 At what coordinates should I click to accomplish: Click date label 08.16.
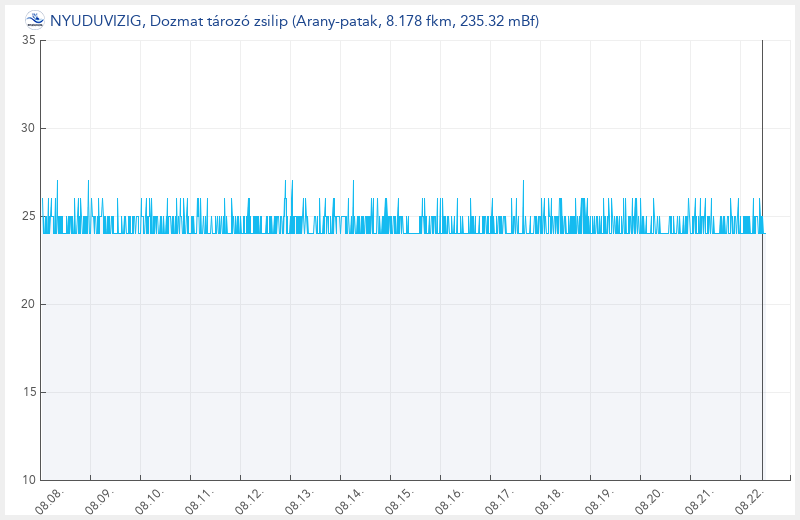450,501
